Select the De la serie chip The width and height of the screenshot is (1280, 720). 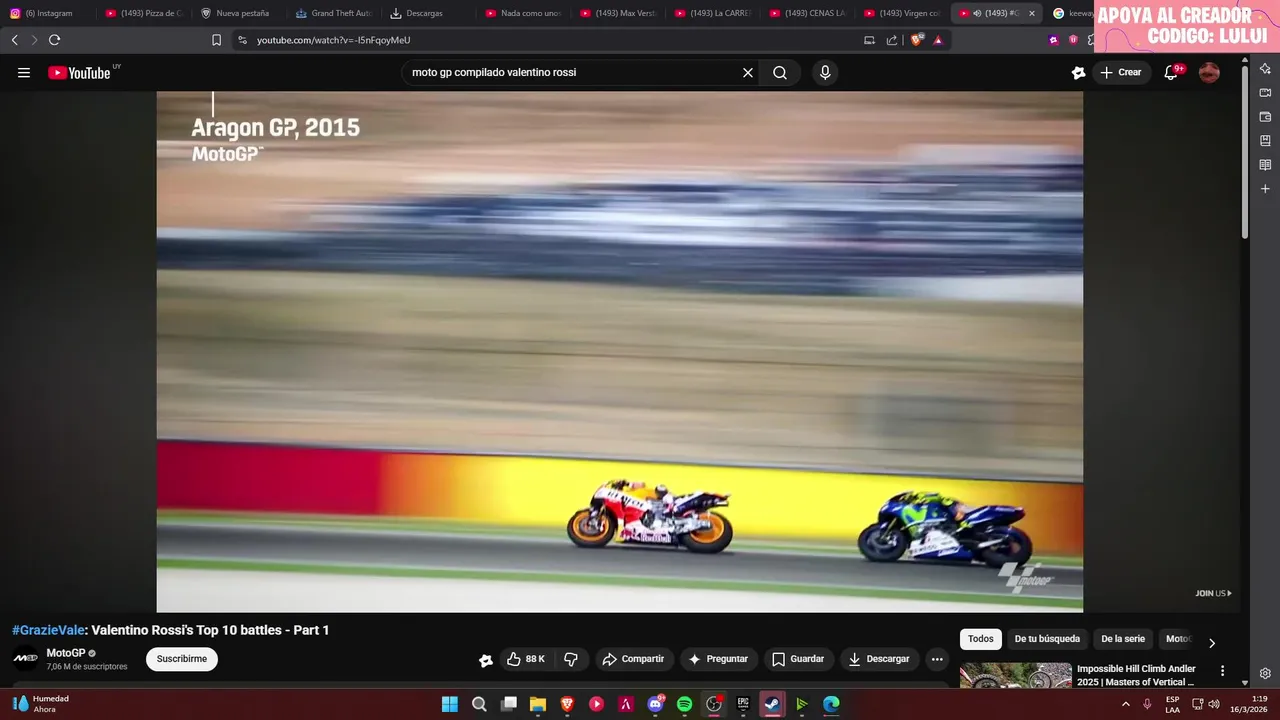point(1123,639)
